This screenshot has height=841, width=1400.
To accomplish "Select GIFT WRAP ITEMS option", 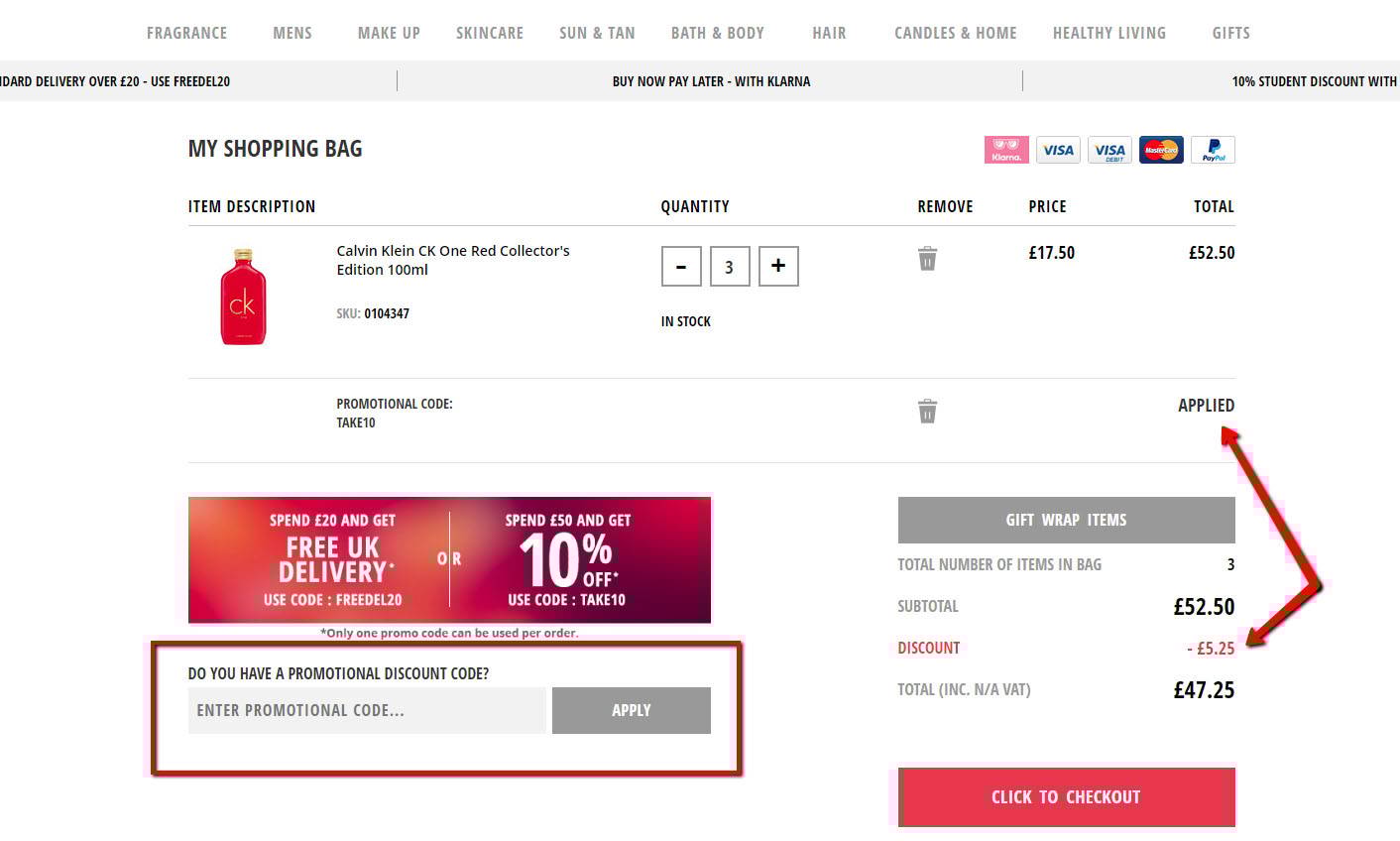I will [x=1066, y=519].
